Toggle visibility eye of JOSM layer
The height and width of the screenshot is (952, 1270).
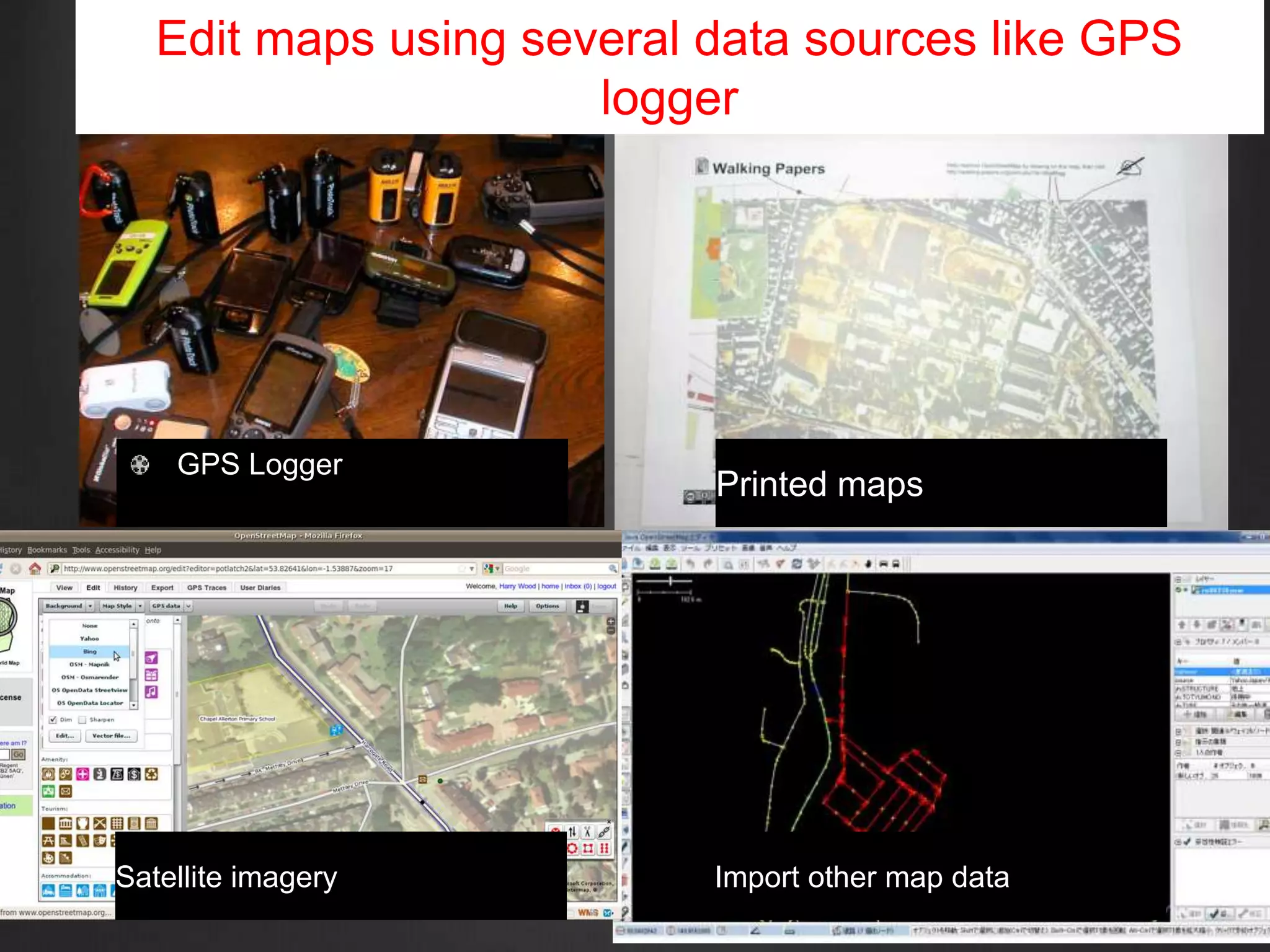pos(1179,590)
